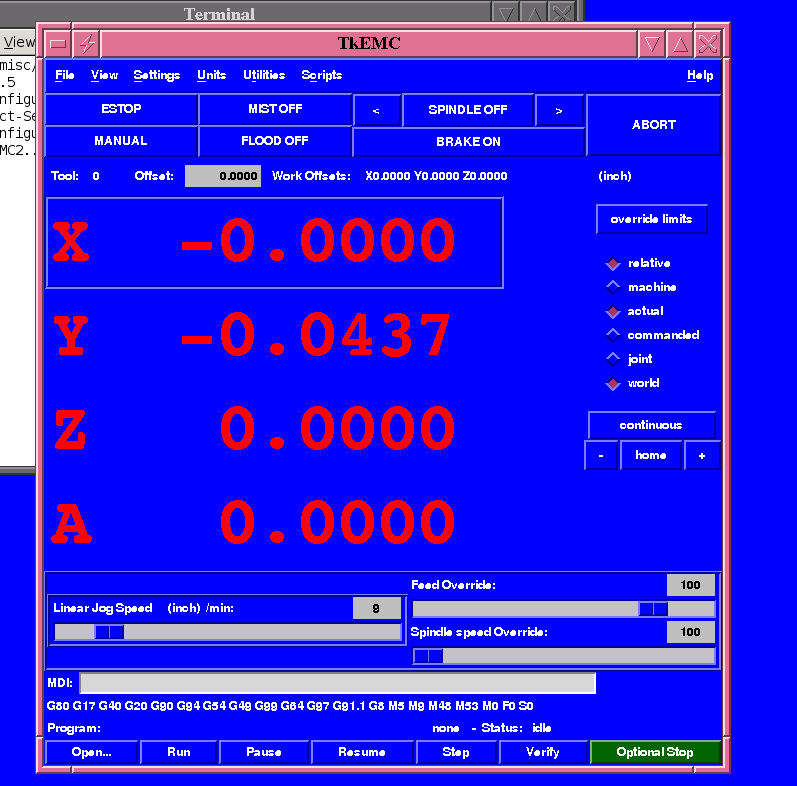The width and height of the screenshot is (797, 786).
Task: Select the relative coordinates radio button
Action: click(x=613, y=264)
